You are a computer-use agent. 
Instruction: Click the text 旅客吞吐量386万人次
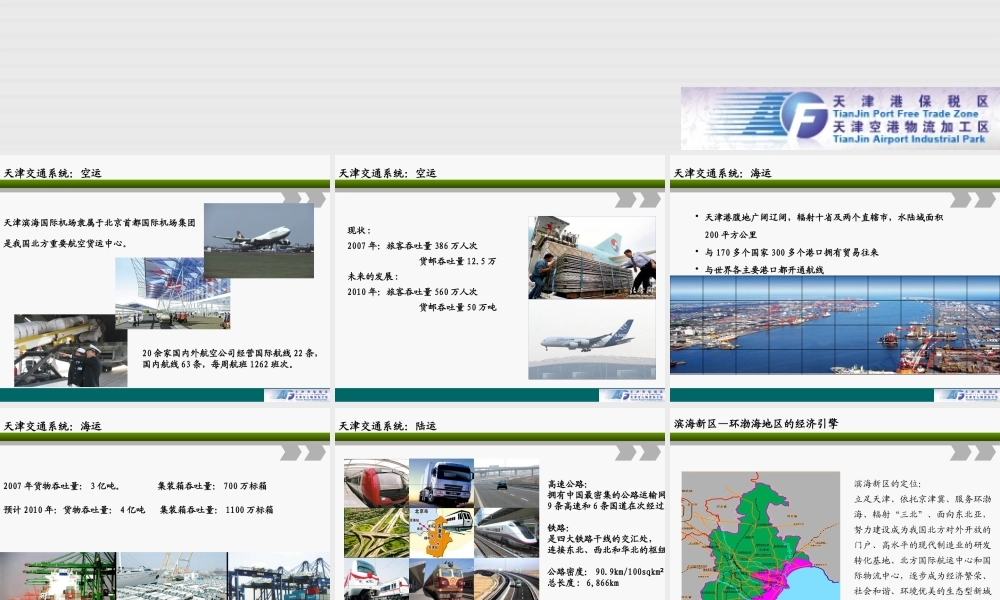[x=432, y=245]
